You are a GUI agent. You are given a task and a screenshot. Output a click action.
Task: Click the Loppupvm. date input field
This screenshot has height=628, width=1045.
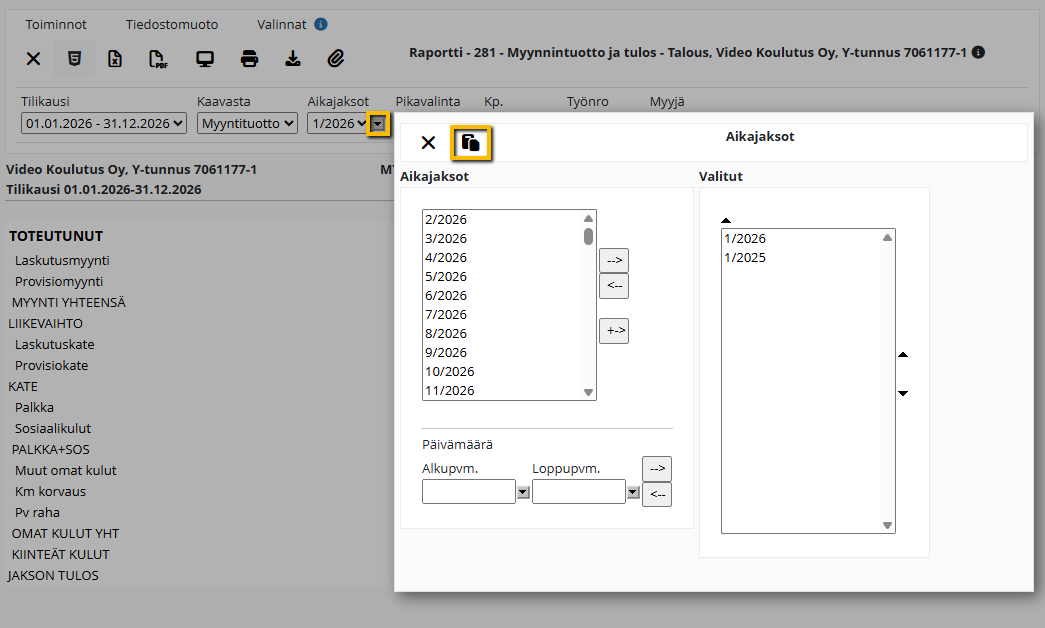(578, 492)
